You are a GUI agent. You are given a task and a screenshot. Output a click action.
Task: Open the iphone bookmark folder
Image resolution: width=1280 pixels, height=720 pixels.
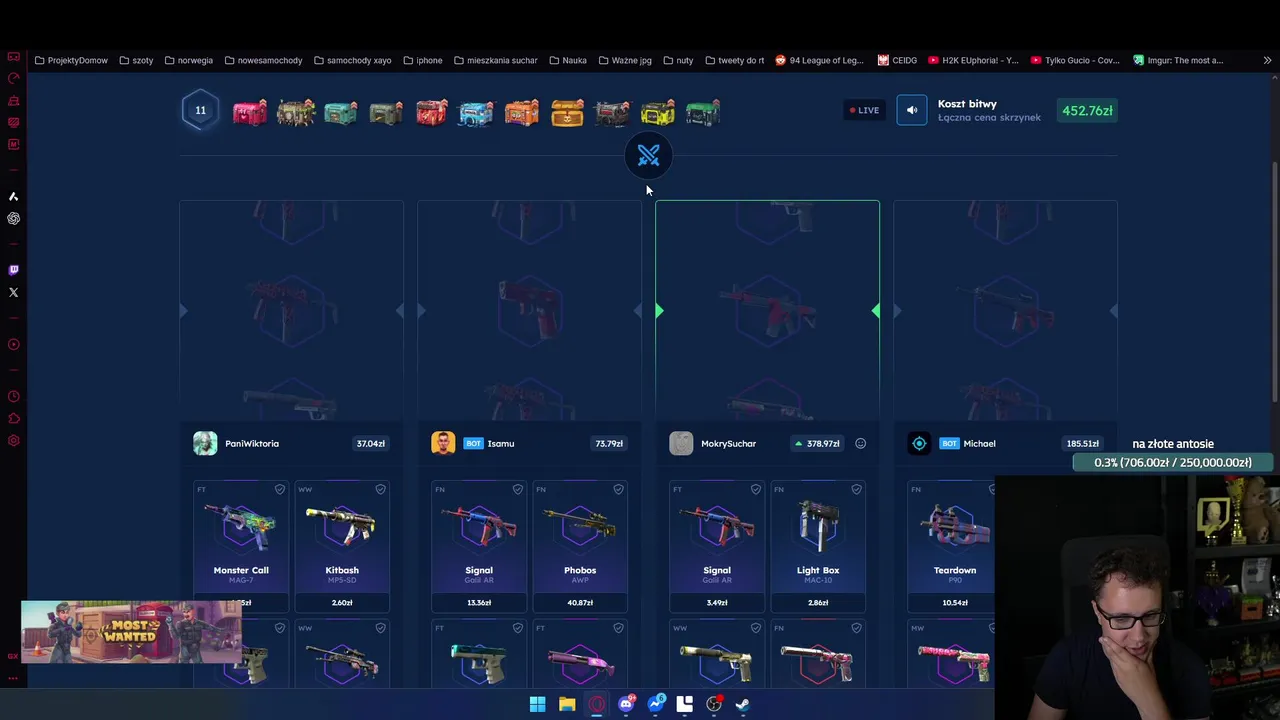click(x=422, y=60)
